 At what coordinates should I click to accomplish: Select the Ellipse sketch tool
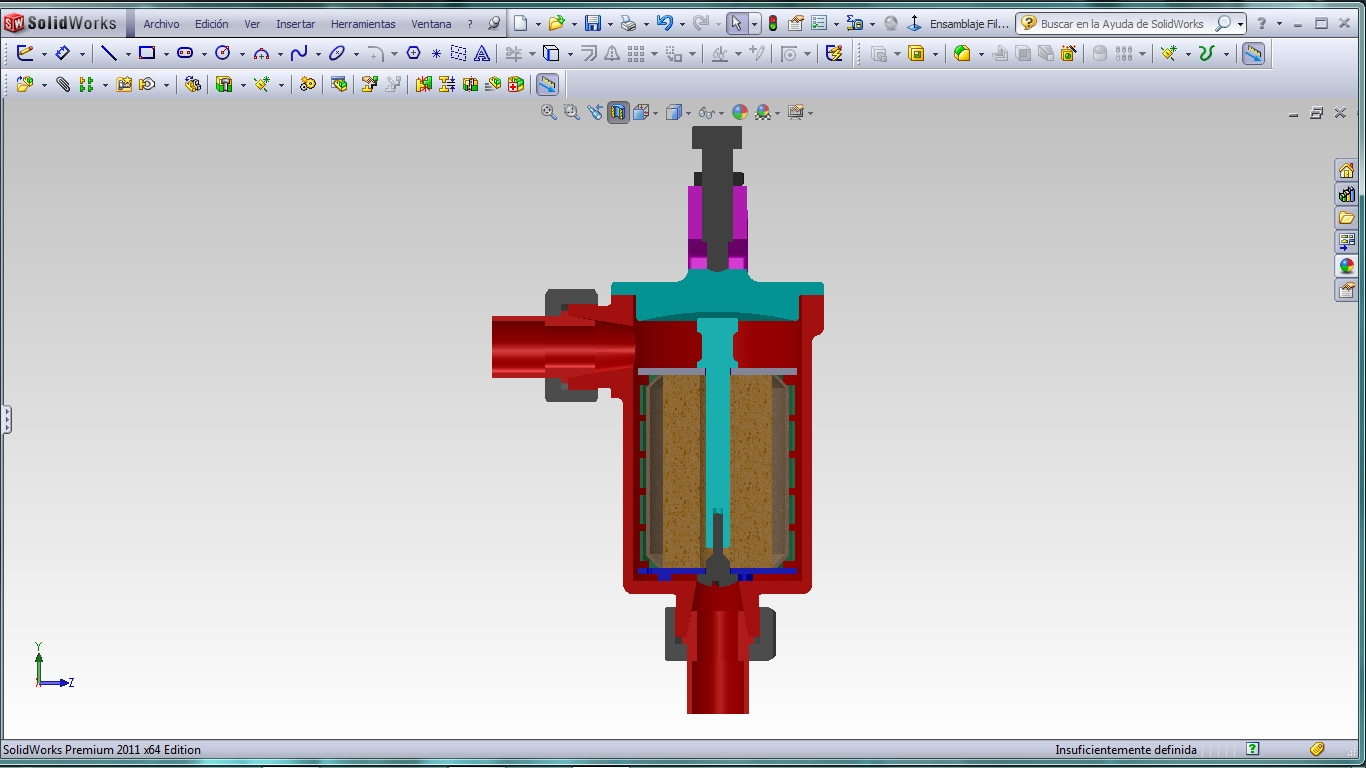[337, 54]
